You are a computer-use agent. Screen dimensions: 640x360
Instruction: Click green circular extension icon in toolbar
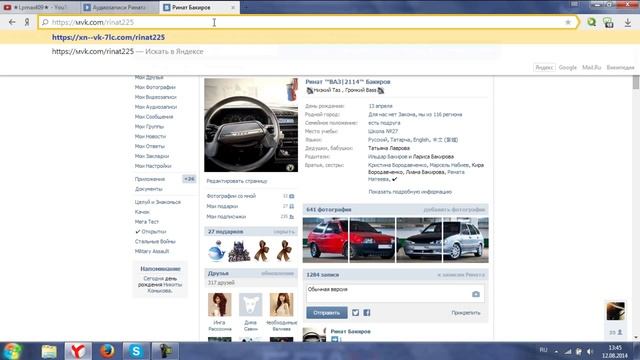tap(591, 22)
